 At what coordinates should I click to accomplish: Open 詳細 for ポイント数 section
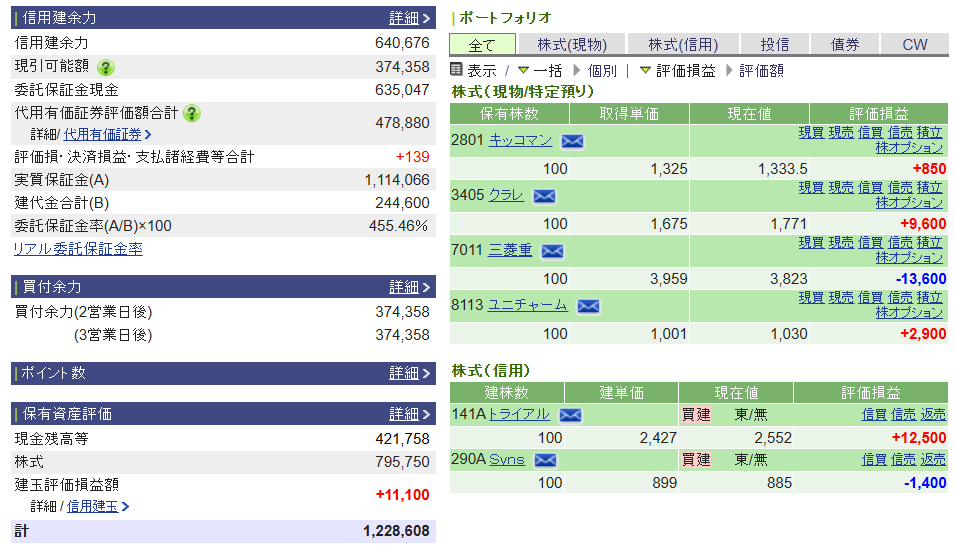[x=409, y=373]
